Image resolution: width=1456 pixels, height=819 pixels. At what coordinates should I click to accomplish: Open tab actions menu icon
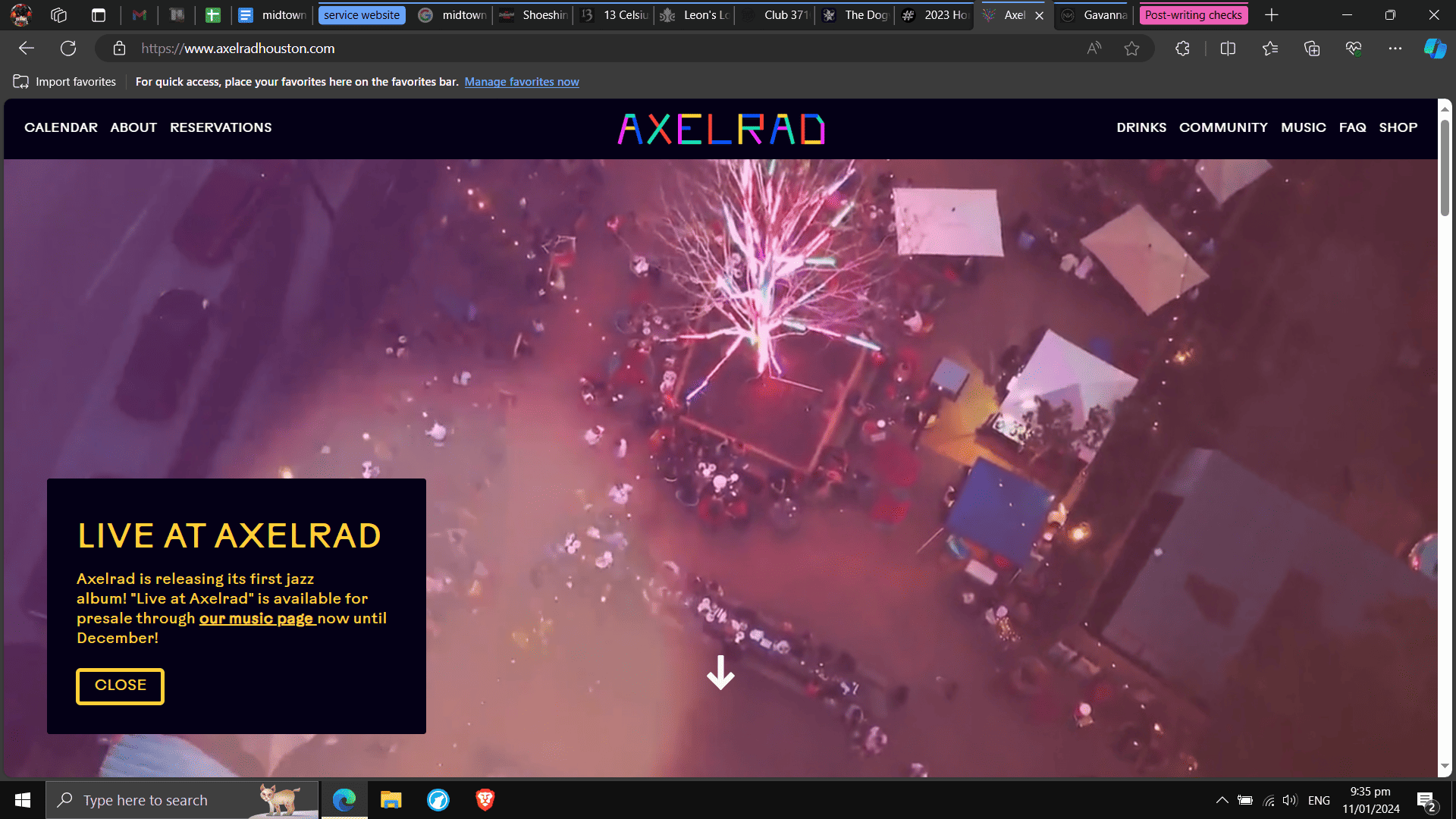click(98, 14)
